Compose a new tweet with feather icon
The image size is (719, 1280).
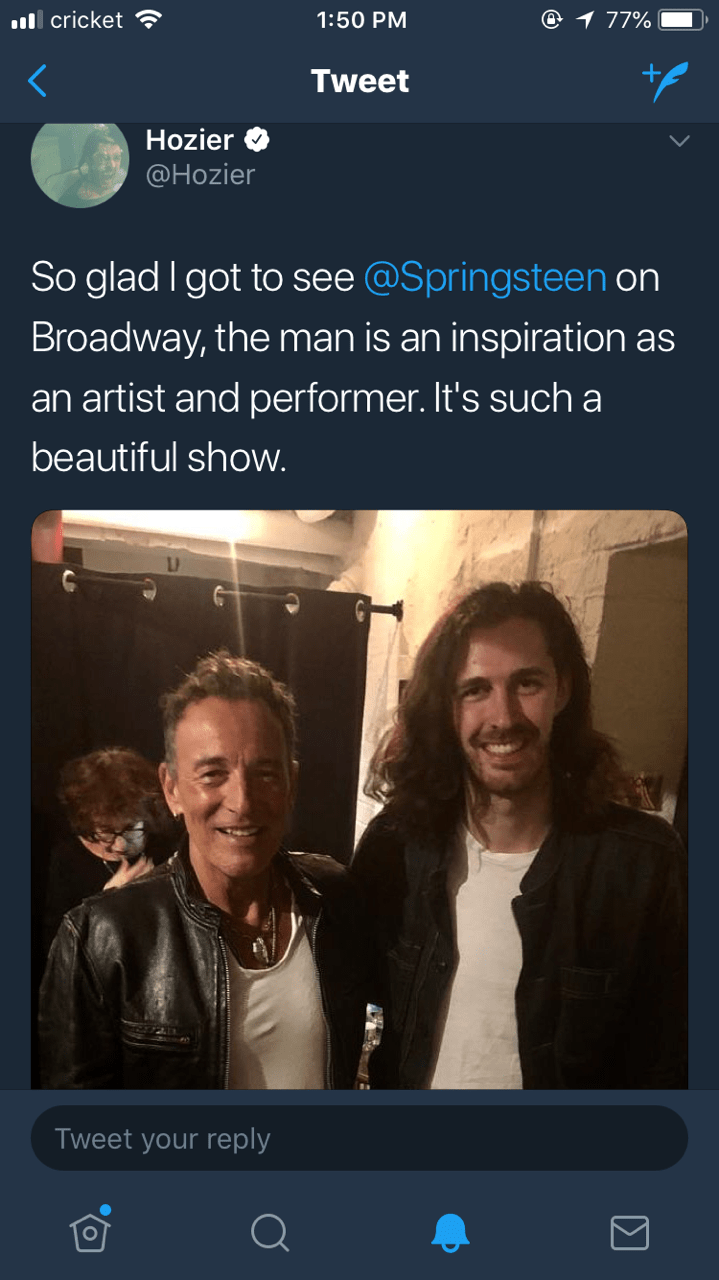pos(665,81)
